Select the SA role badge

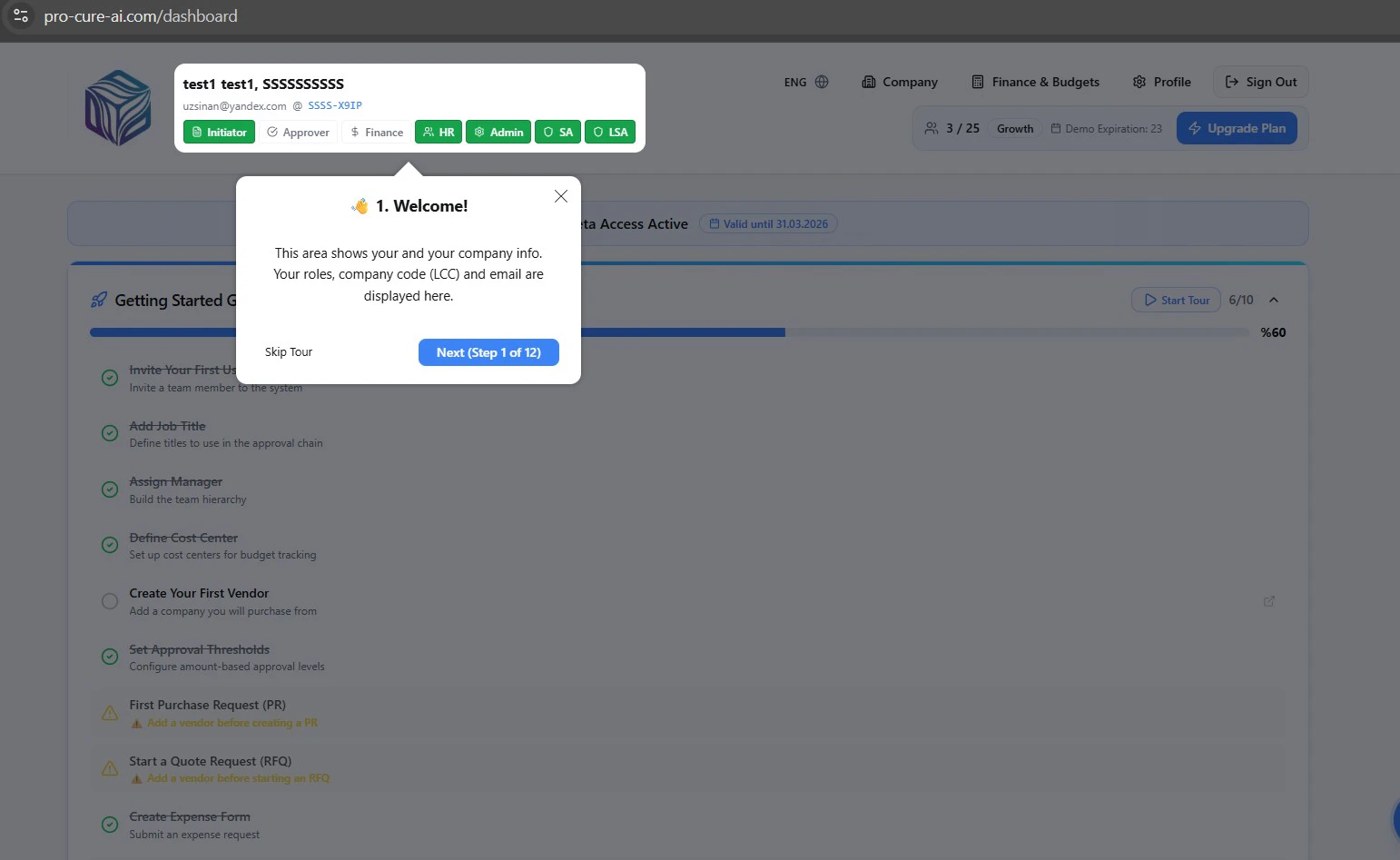coord(557,132)
